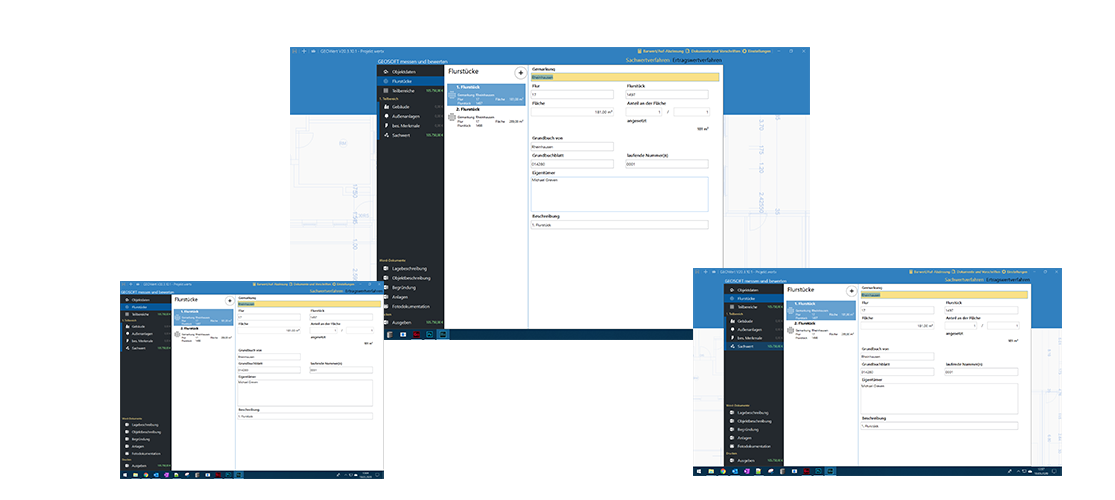Switch to Sachwertverfahren tab in the largest window

coord(646,61)
